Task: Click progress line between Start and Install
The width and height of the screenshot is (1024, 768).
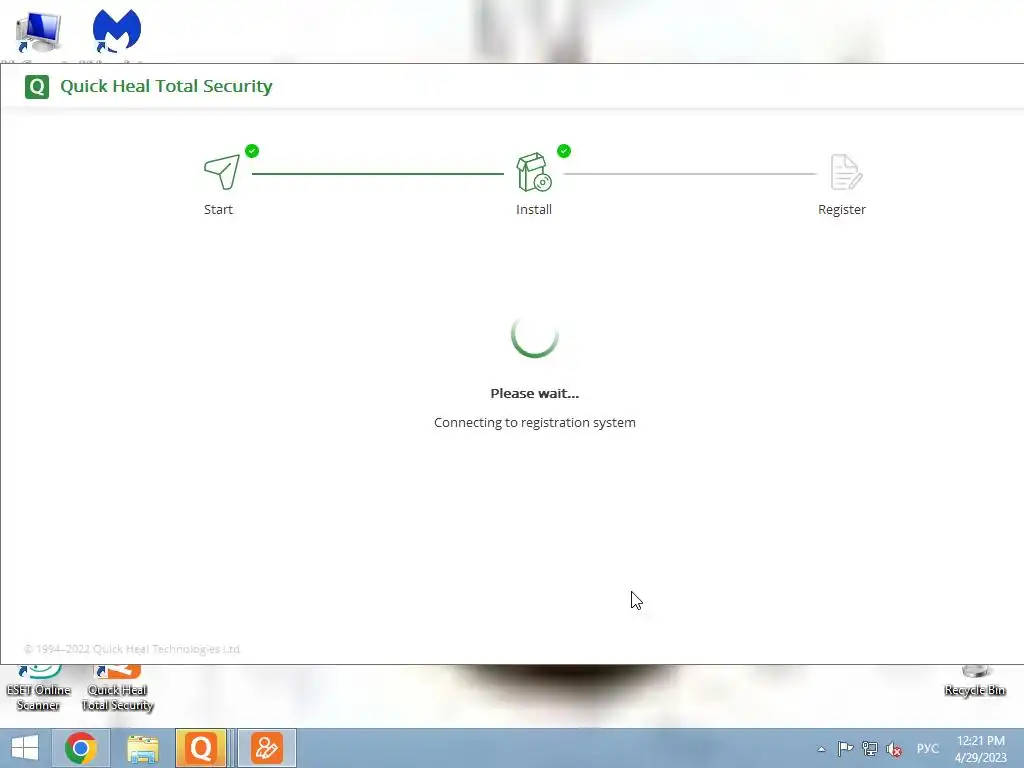Action: 377,174
